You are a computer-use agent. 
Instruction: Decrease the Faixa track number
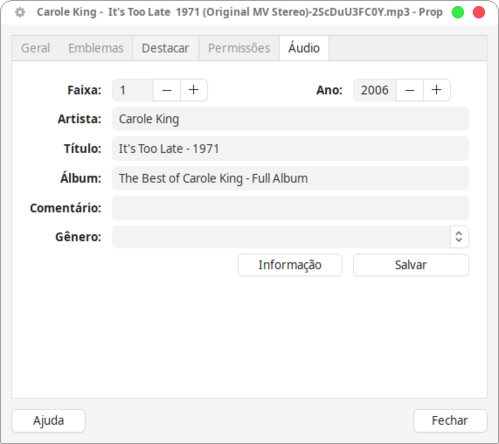click(x=167, y=90)
